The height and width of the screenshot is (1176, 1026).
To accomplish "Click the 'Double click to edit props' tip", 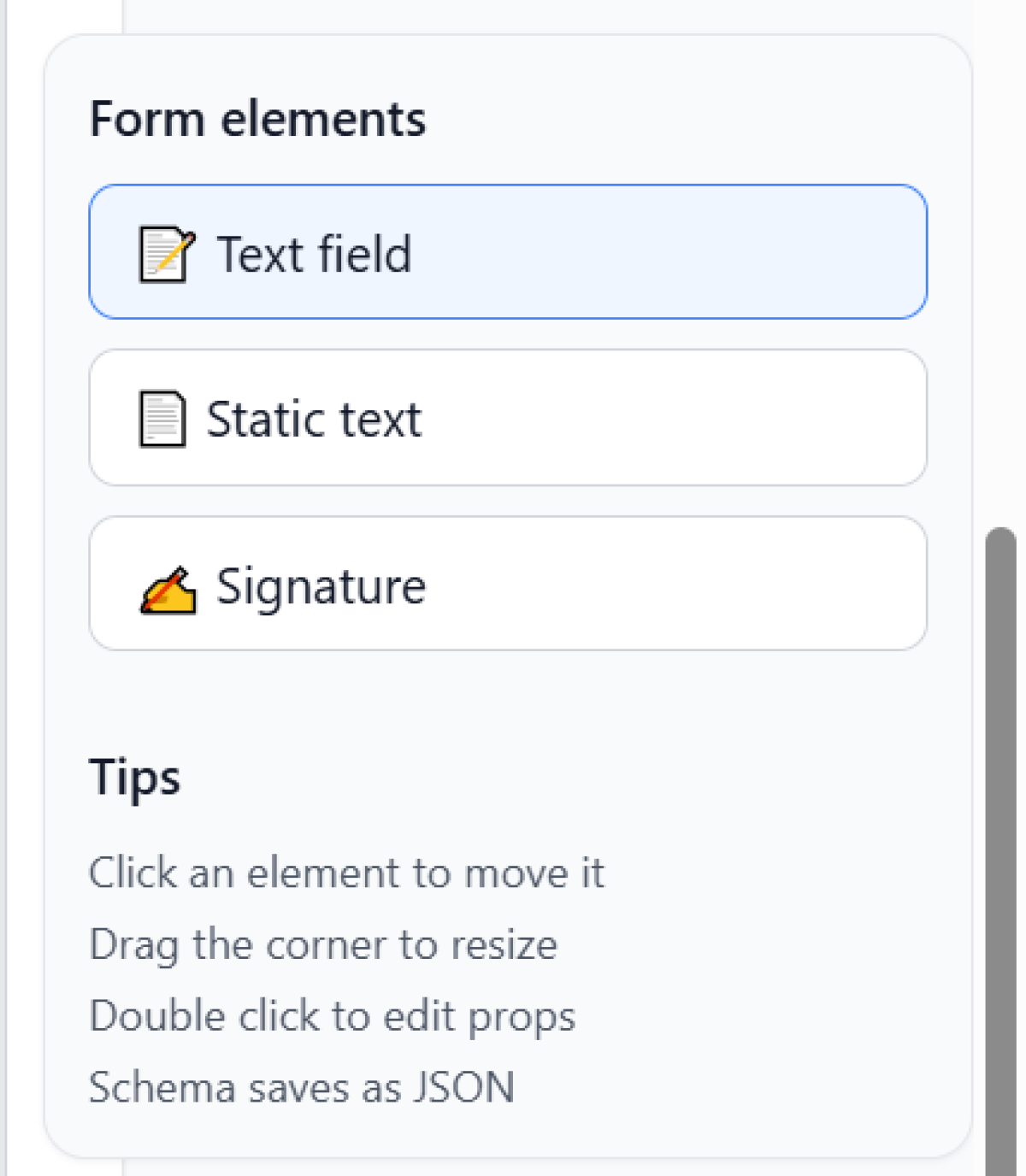I will 332,1017.
